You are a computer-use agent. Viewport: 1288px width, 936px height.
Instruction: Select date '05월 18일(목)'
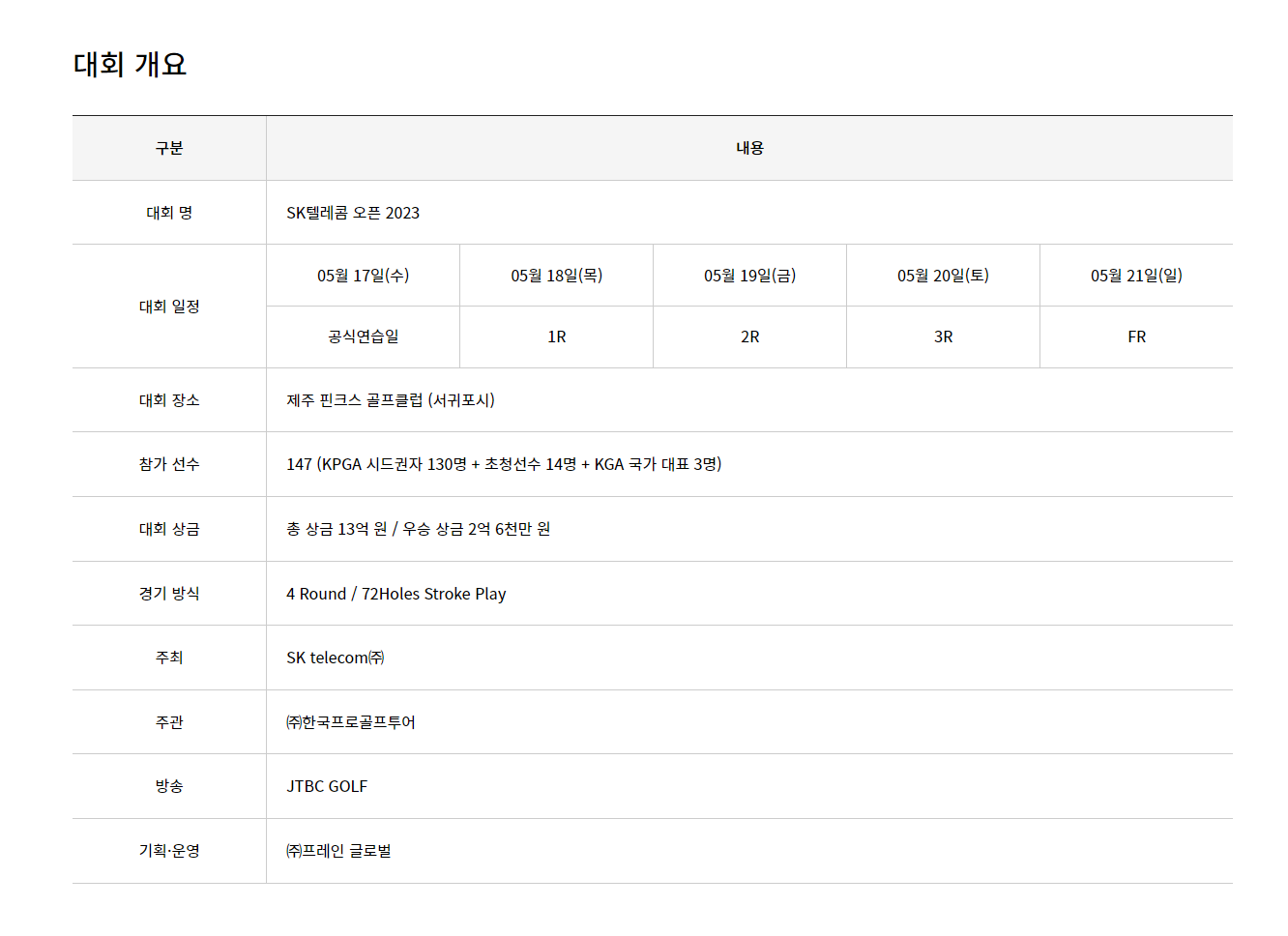pos(557,276)
